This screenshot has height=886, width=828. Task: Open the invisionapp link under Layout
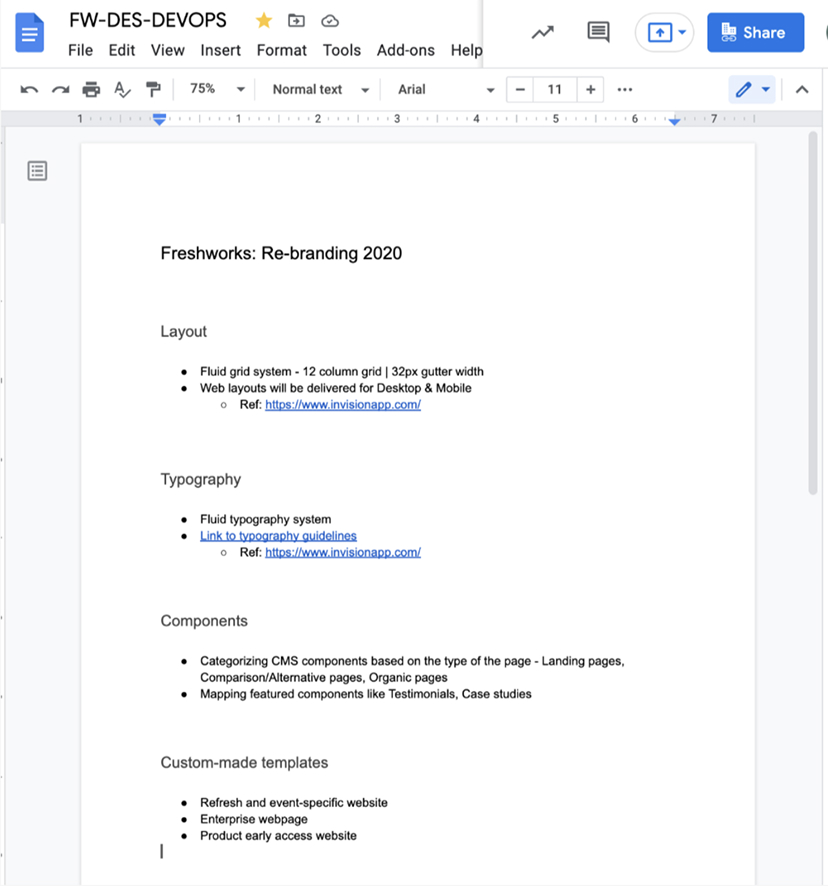pos(343,405)
